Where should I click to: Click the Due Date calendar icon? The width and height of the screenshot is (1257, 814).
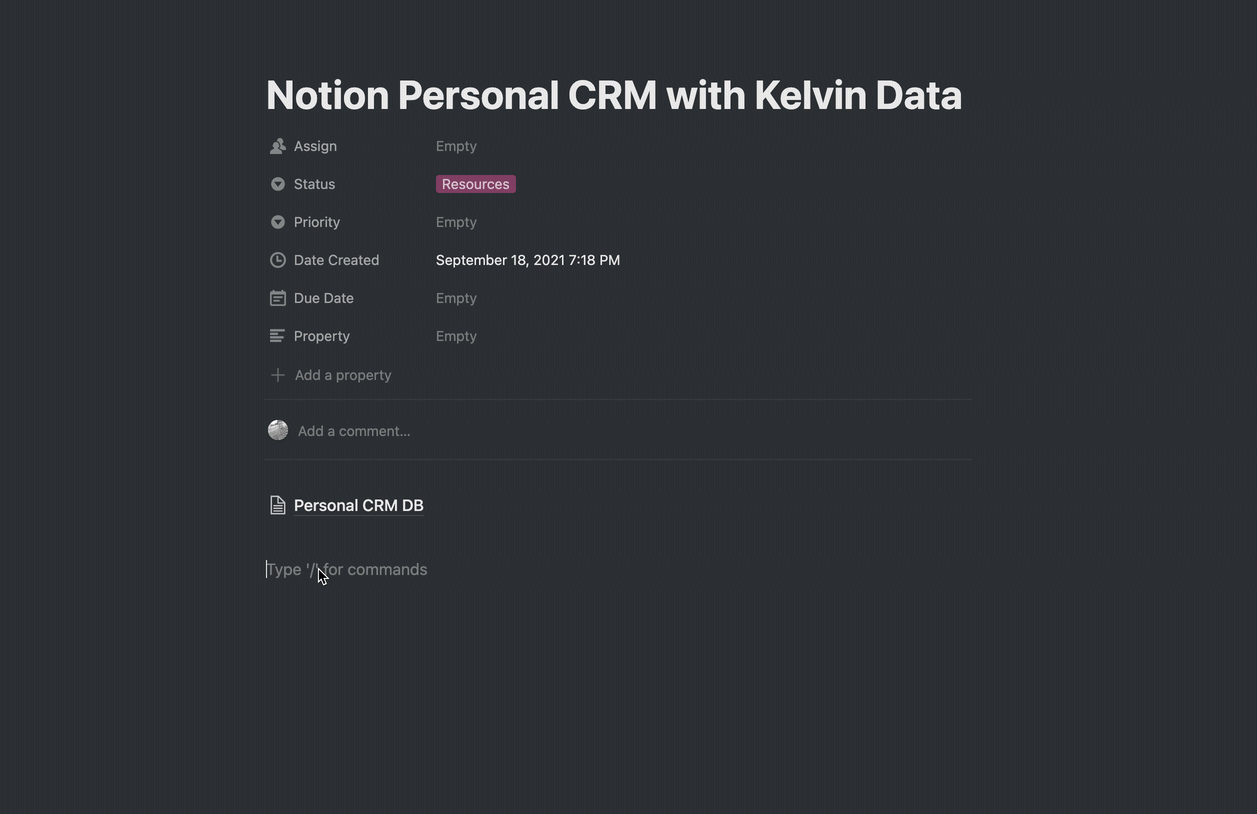278,298
